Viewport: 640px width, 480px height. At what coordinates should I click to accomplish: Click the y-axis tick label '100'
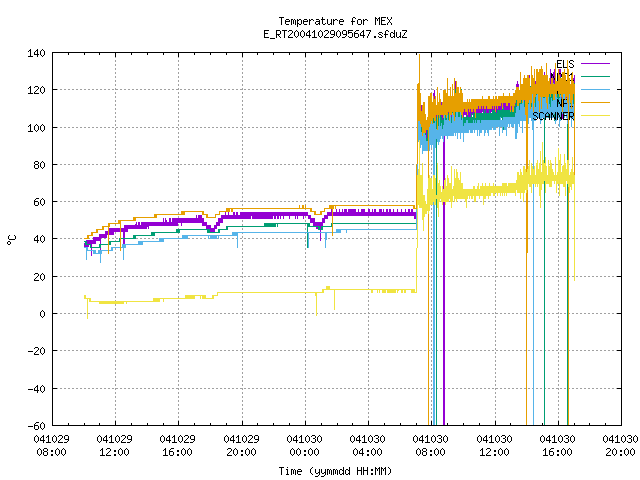(36, 128)
